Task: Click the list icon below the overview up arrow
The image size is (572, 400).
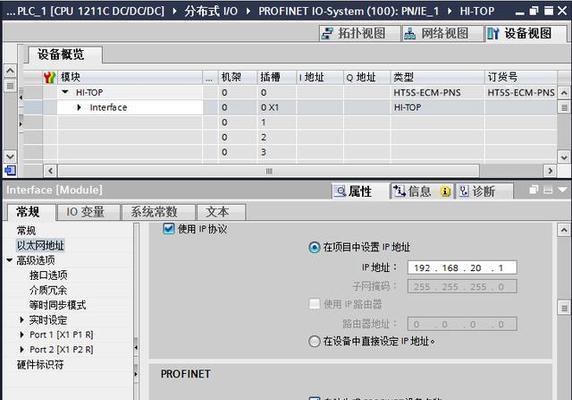Action: [x=10, y=86]
